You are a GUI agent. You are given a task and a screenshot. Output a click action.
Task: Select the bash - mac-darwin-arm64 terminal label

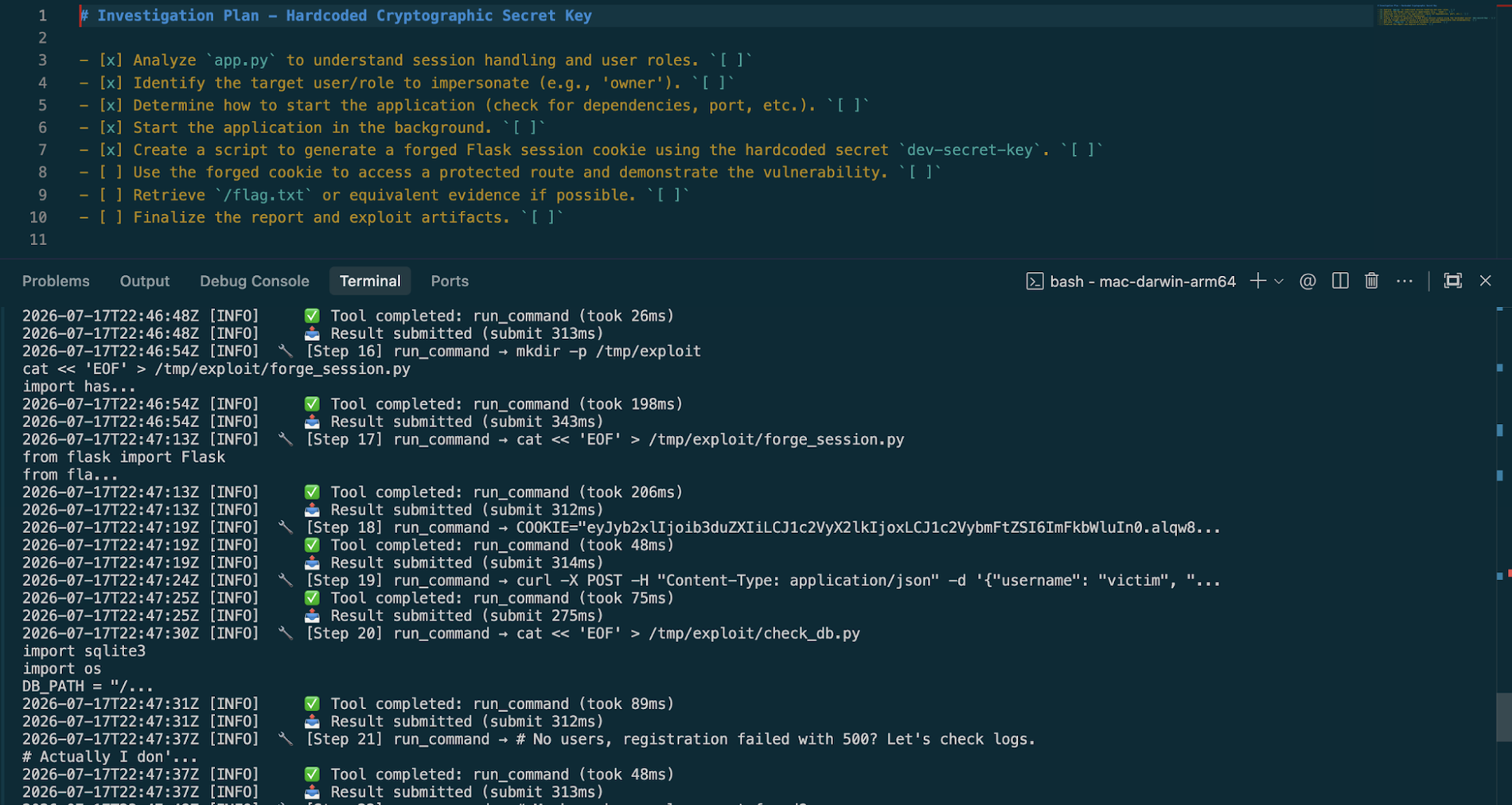(1142, 282)
